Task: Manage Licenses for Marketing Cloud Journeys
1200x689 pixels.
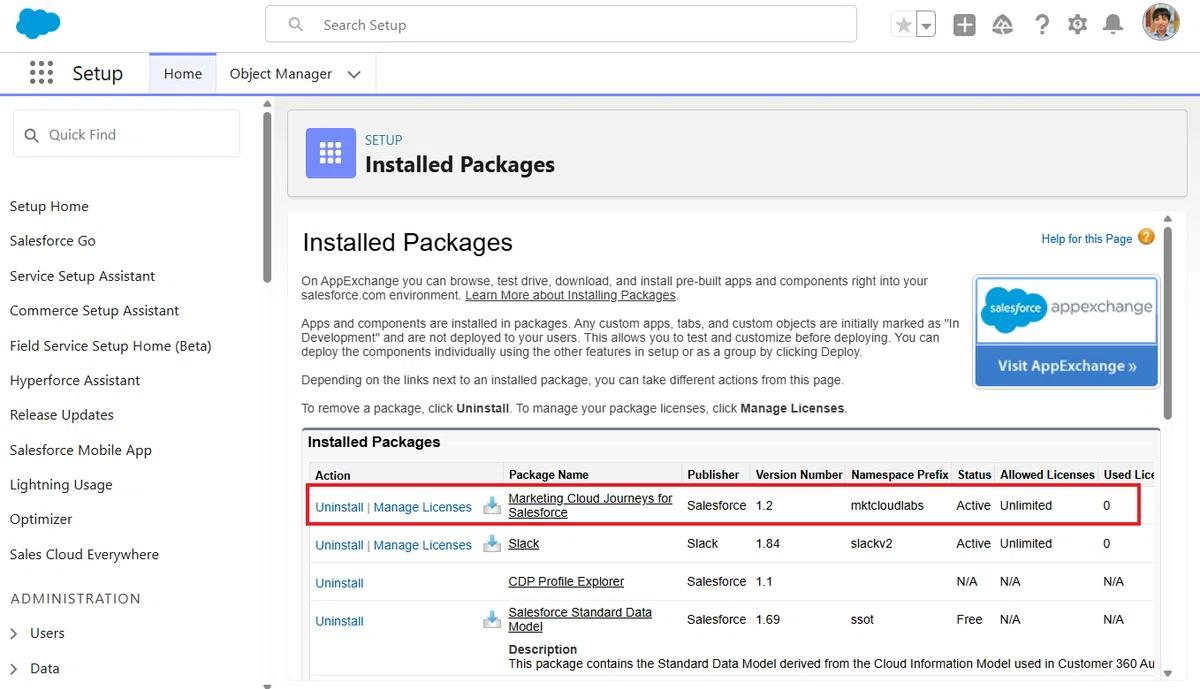Action: 422,507
